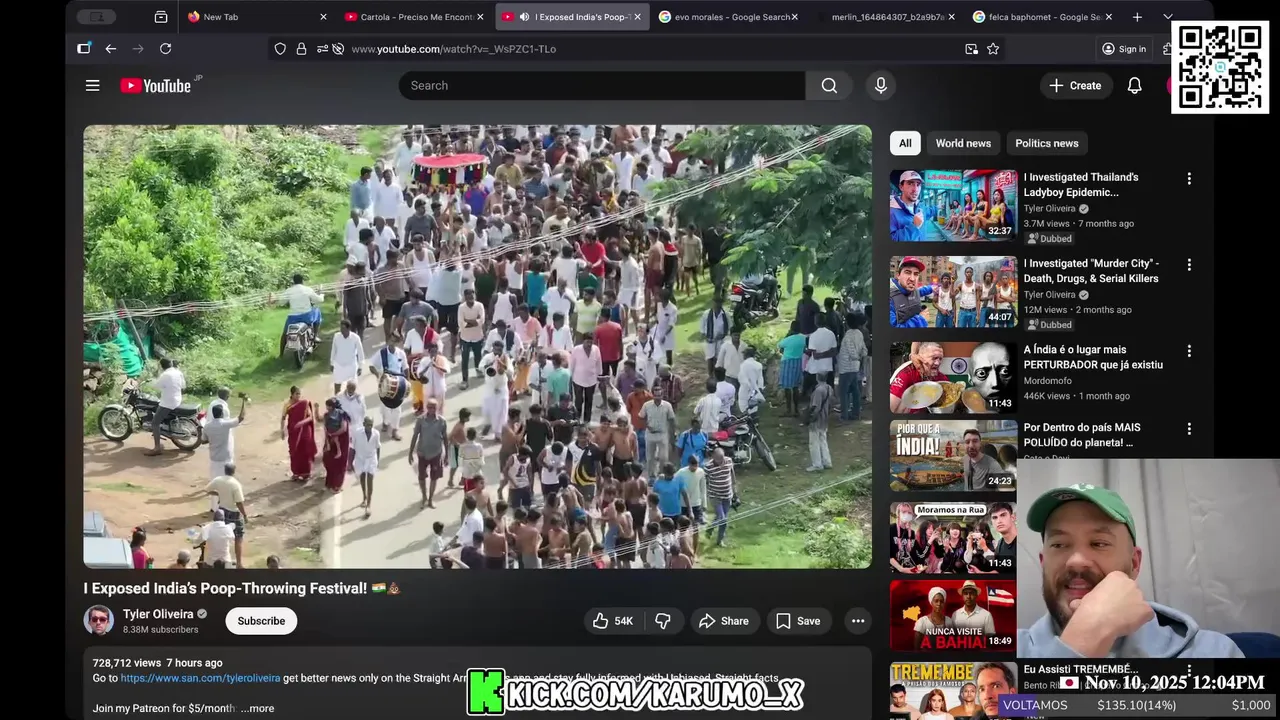Open the san.com/tyleroliveira link
The height and width of the screenshot is (720, 1280).
[200, 678]
